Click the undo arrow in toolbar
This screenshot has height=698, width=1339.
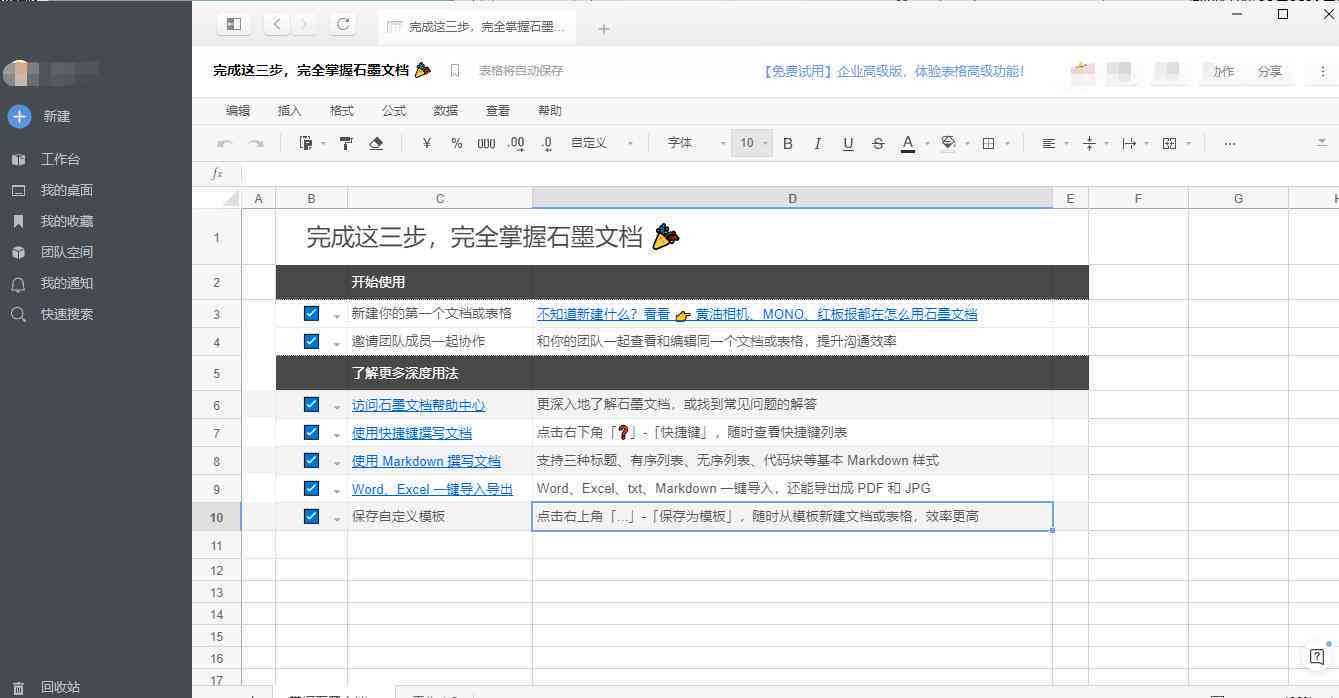(x=225, y=143)
